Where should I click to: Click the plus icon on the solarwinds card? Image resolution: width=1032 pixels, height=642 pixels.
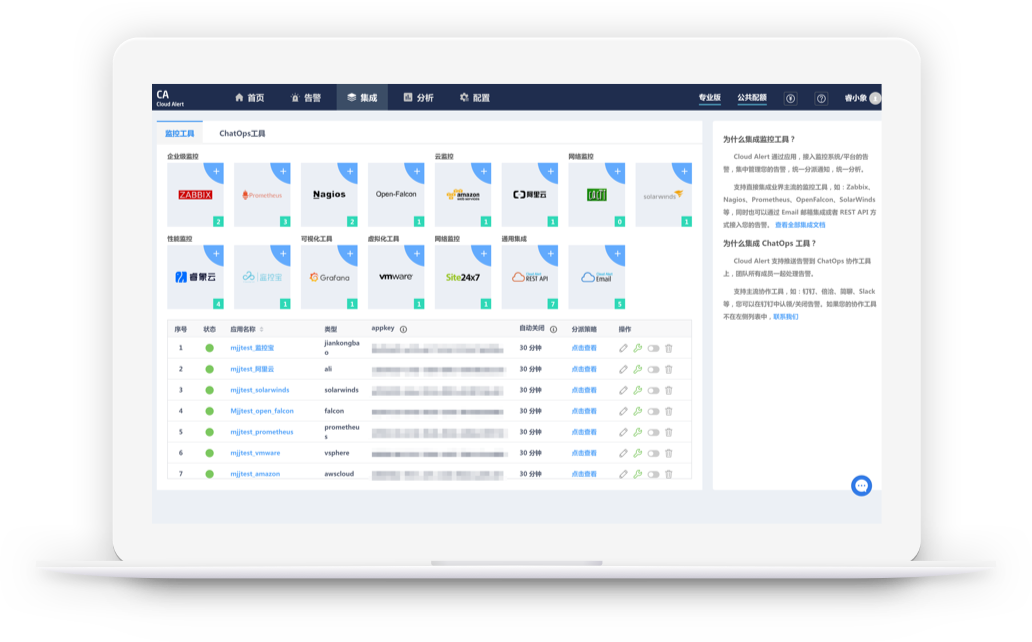(684, 171)
